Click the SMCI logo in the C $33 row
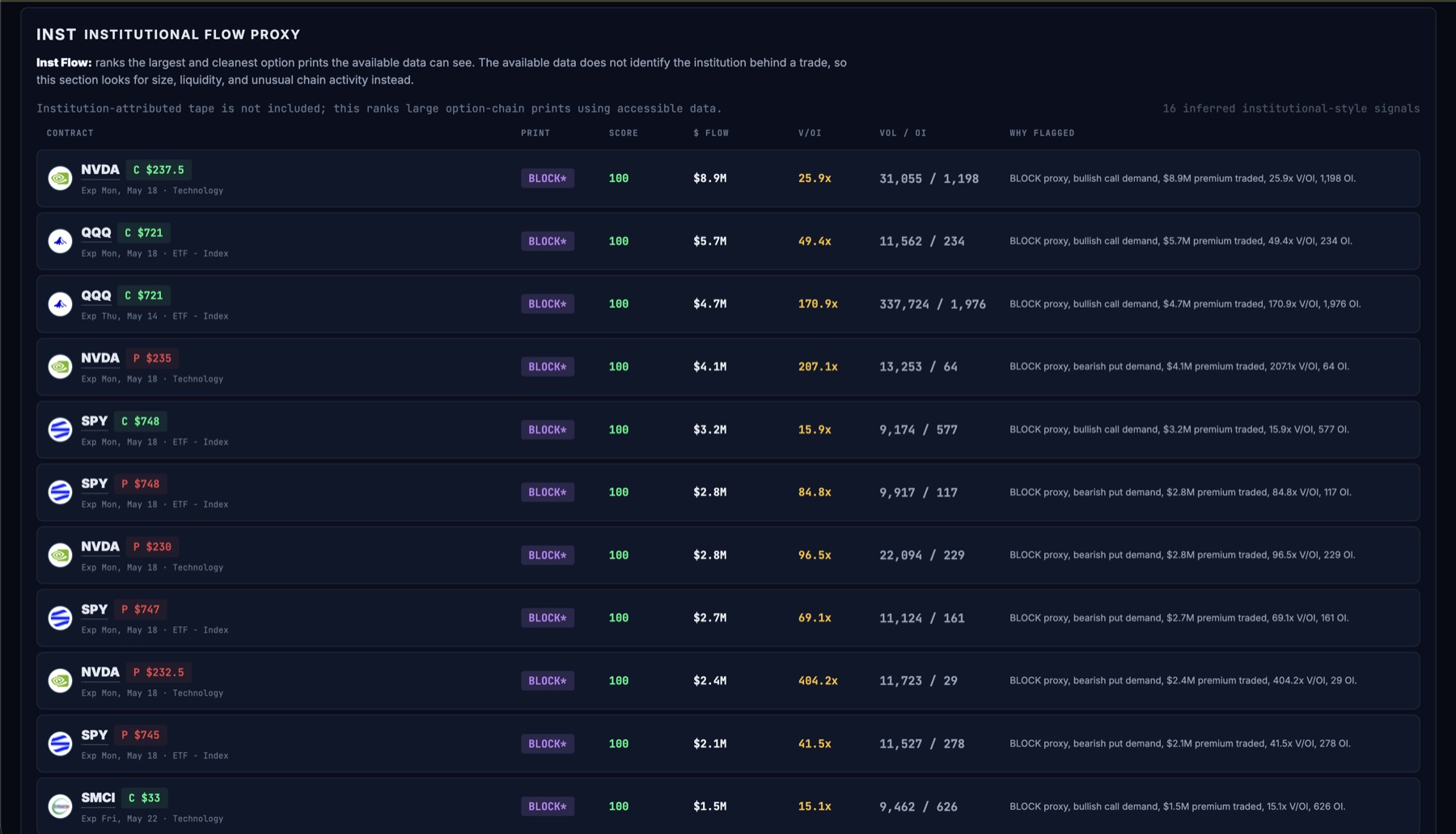The height and width of the screenshot is (834, 1456). [x=60, y=806]
